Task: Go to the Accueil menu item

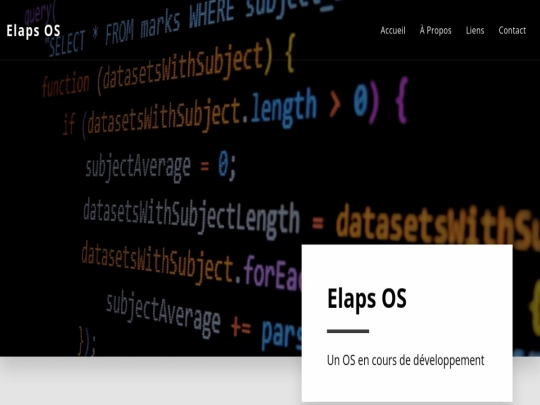Action: click(x=393, y=31)
